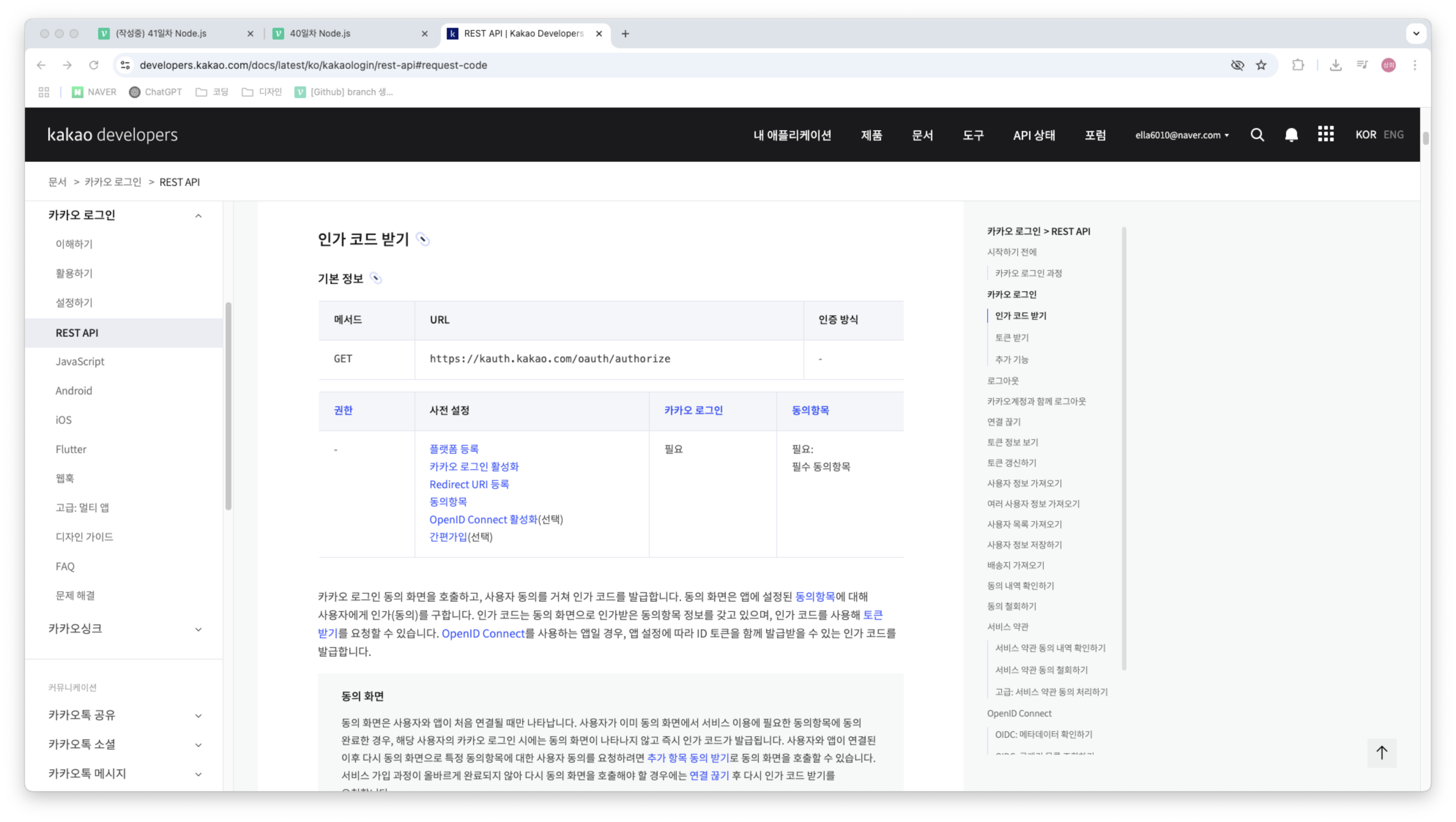The height and width of the screenshot is (822, 1456).
Task: Switch to the (작성중) 41일차 Node.js tab
Action: coord(177,33)
